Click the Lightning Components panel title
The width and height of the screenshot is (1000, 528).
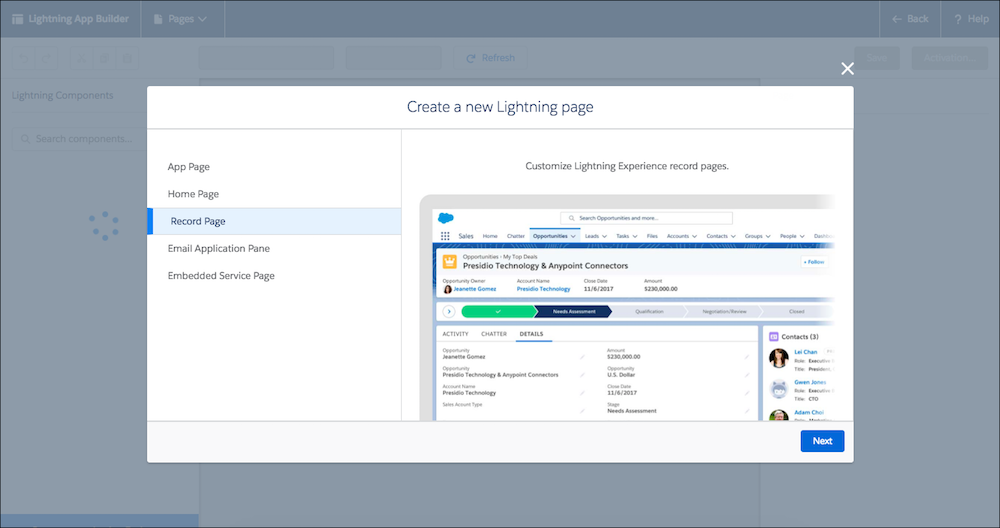click(x=62, y=96)
